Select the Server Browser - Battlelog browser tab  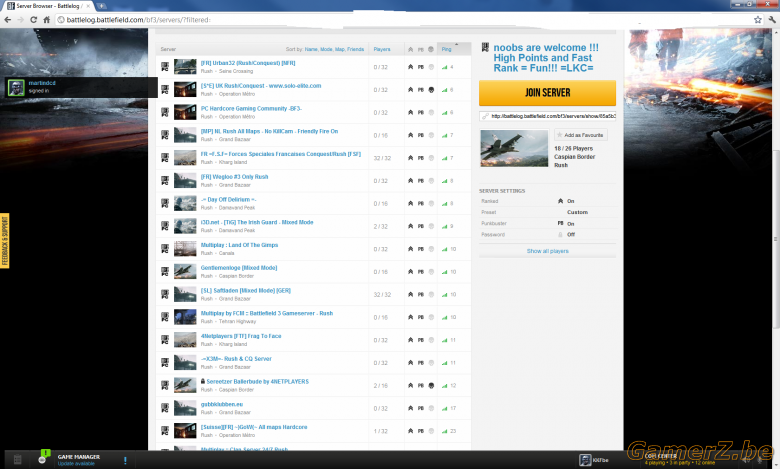click(49, 6)
